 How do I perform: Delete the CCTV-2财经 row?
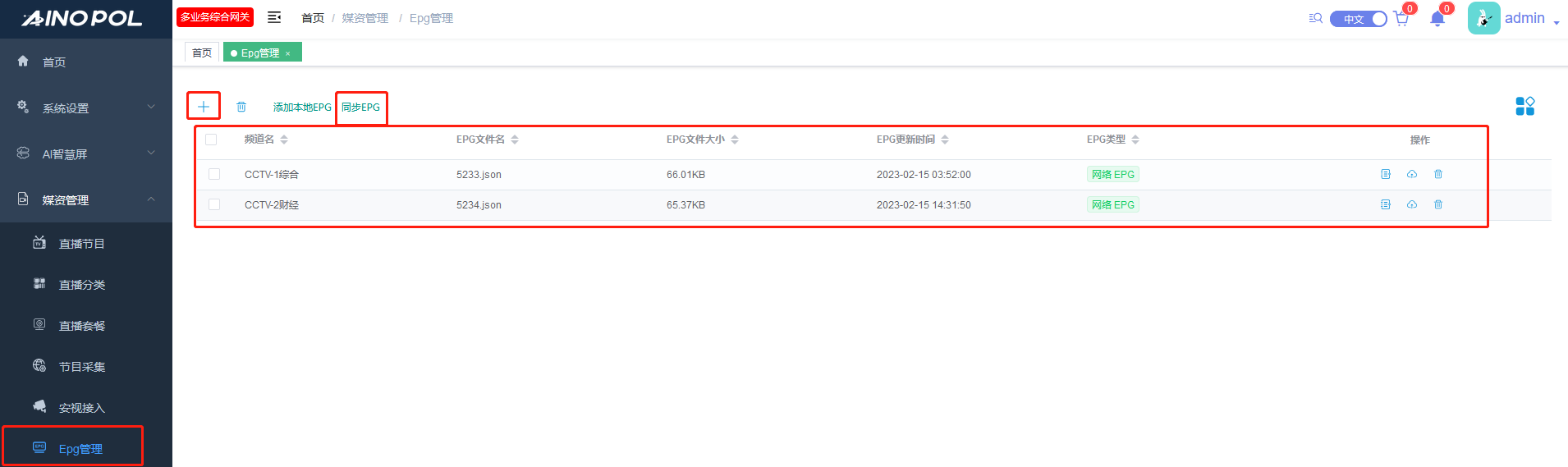(x=1438, y=204)
